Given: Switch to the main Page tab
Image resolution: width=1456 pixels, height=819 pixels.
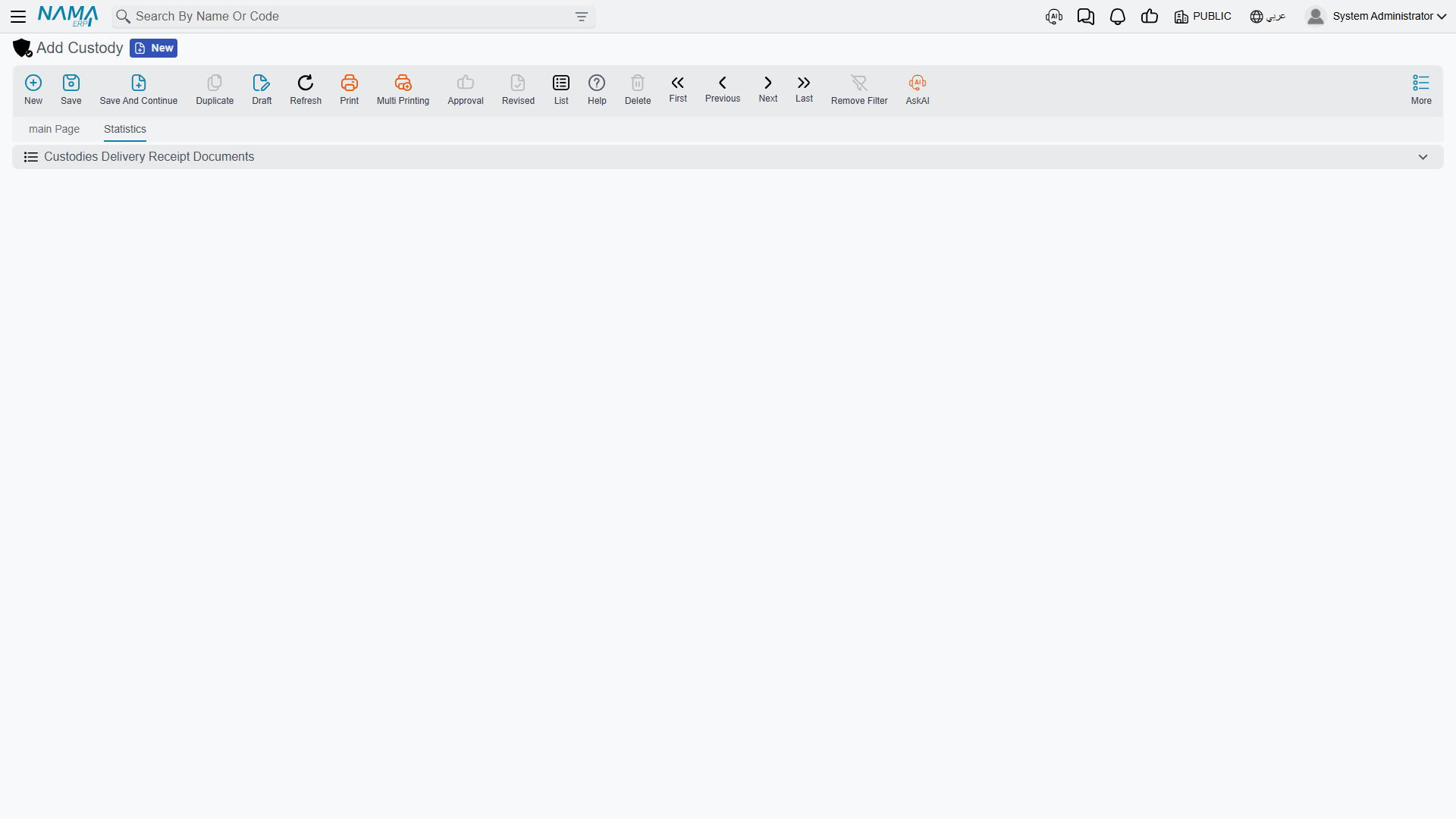Looking at the screenshot, I should tap(54, 129).
